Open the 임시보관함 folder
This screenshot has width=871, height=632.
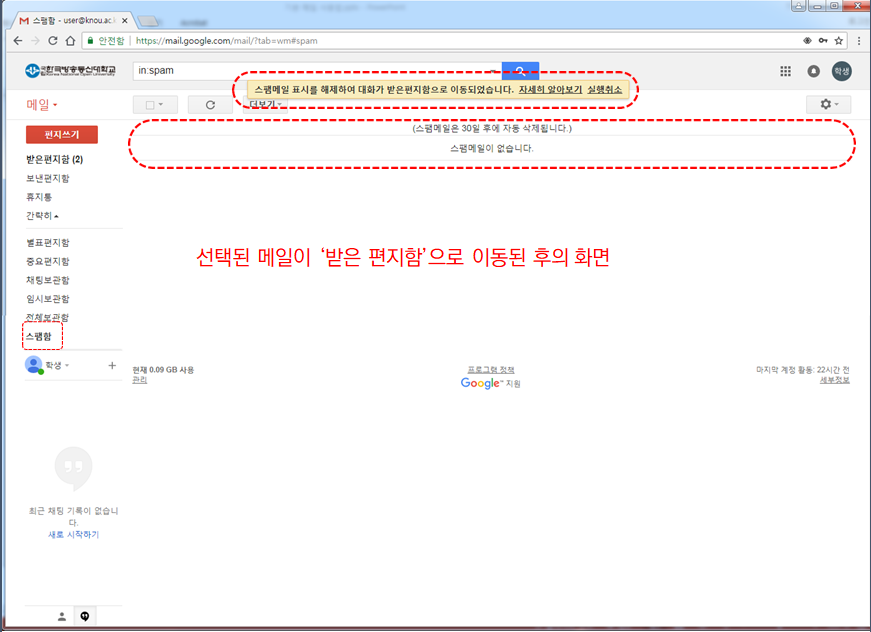click(48, 299)
